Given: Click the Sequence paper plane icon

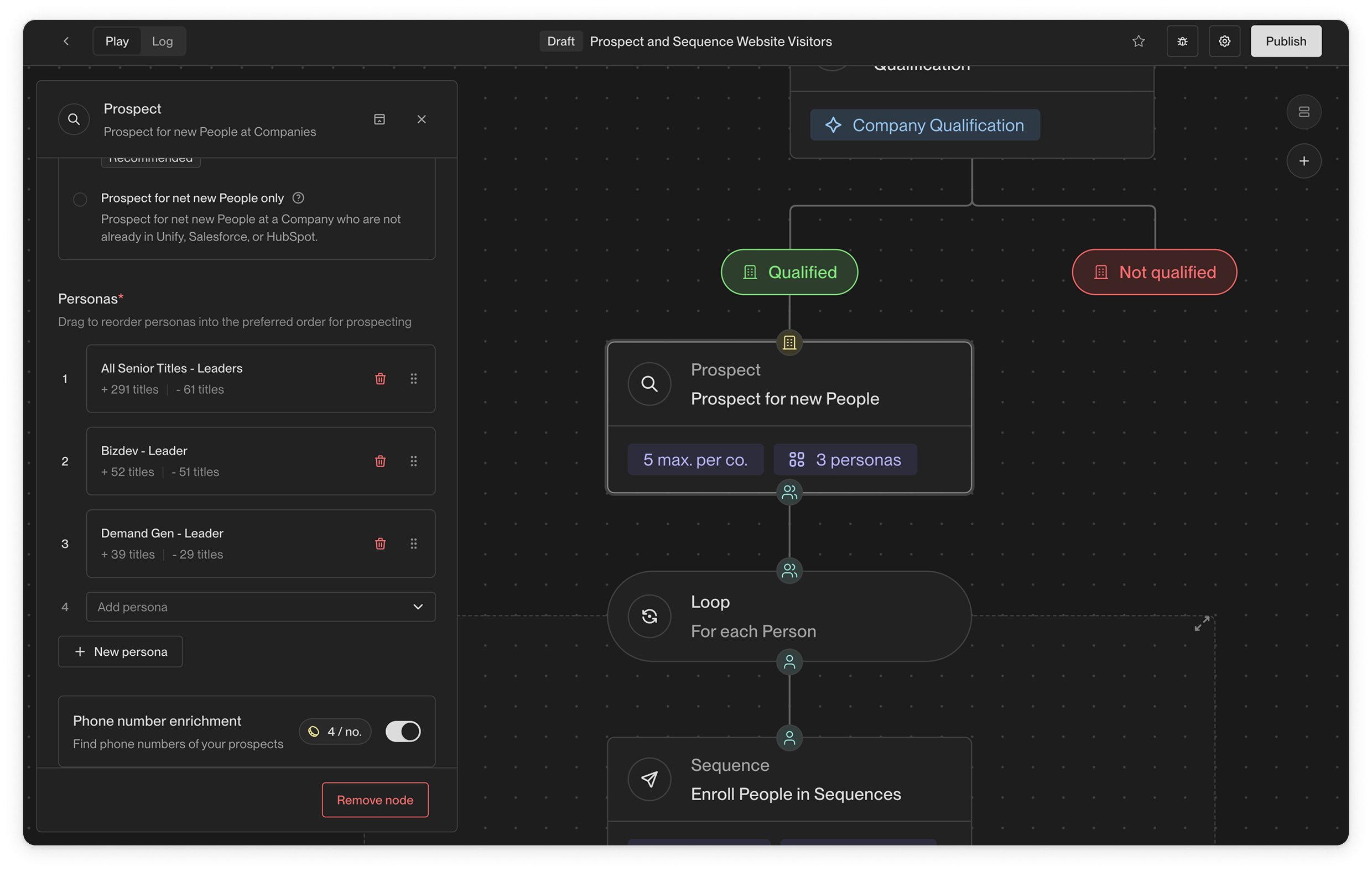Looking at the screenshot, I should click(649, 780).
